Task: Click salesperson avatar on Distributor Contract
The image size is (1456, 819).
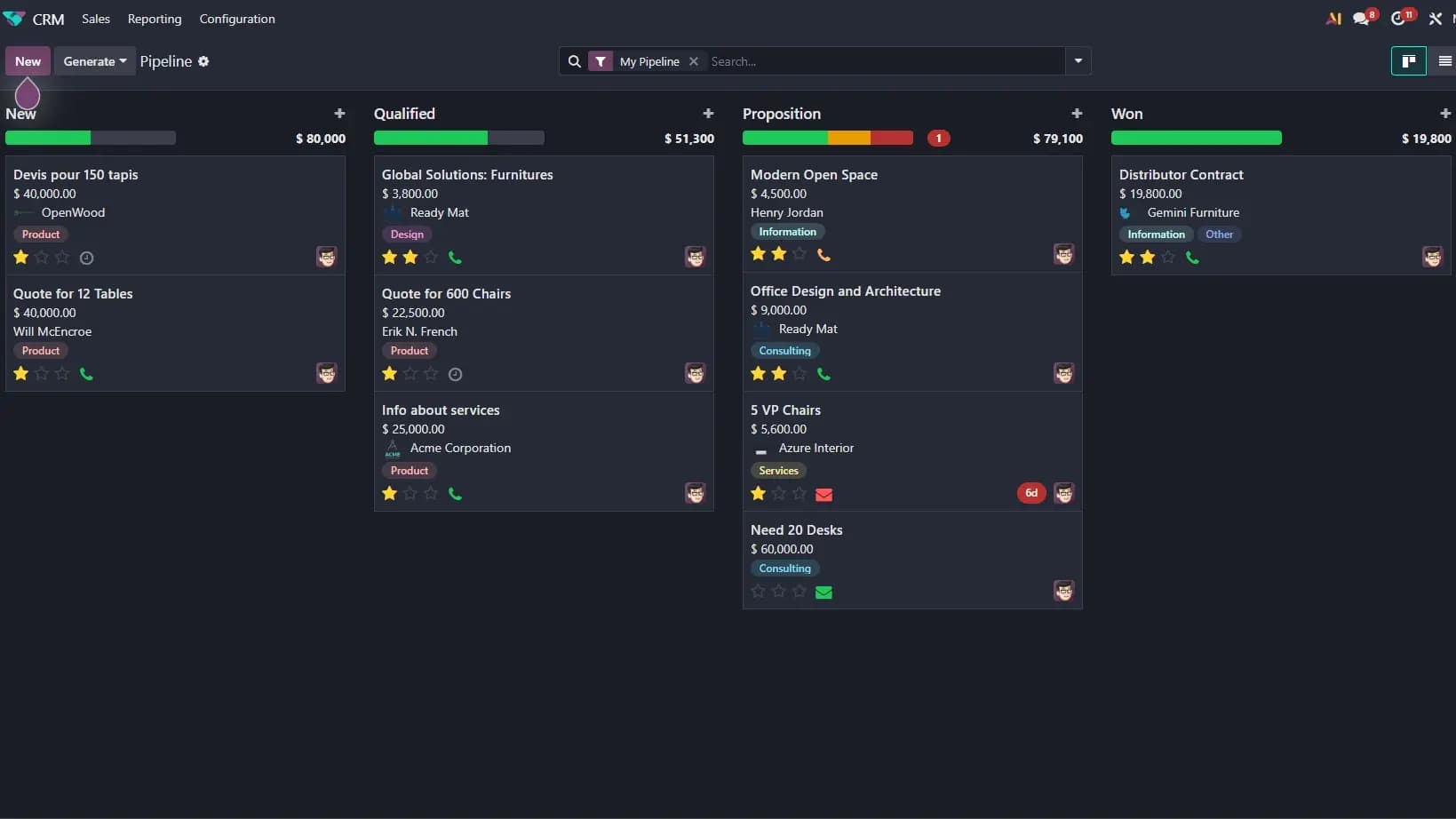Action: tap(1432, 258)
